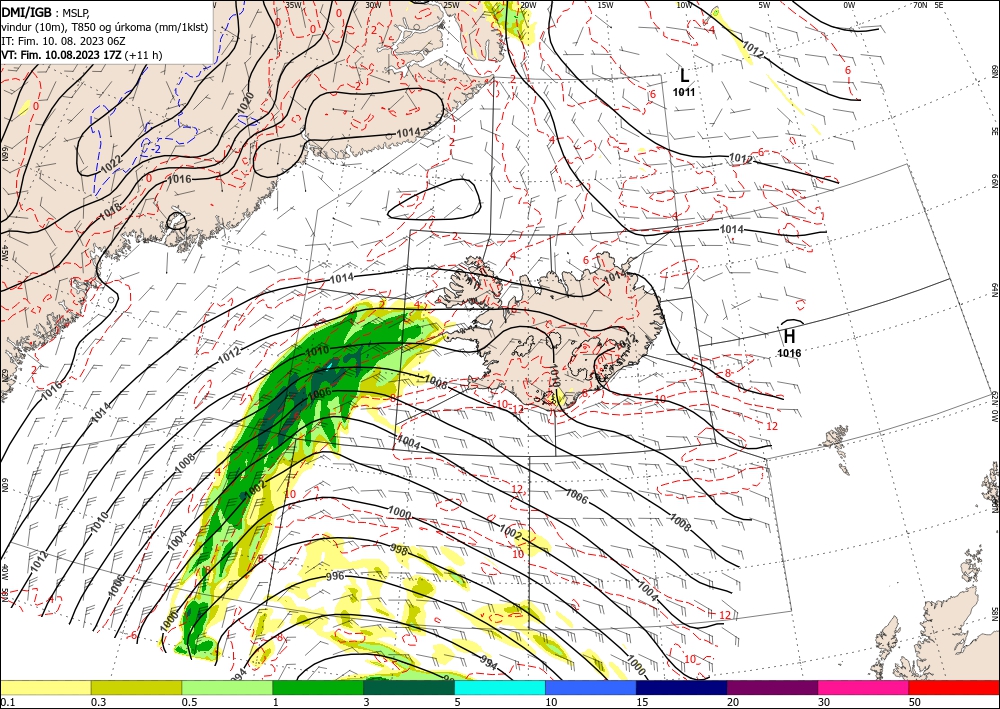Select the dark green 3 mm legend swatch

click(x=409, y=687)
